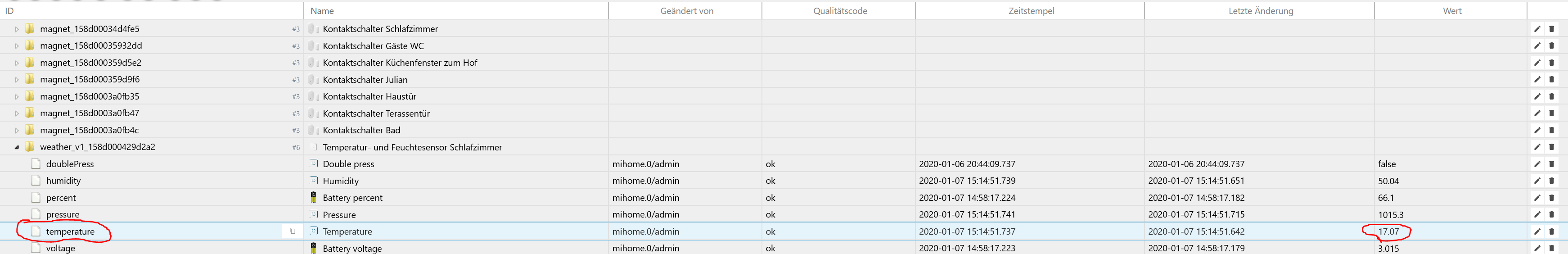Delete the doublePress state
The width and height of the screenshot is (1568, 254).
pos(1551,164)
